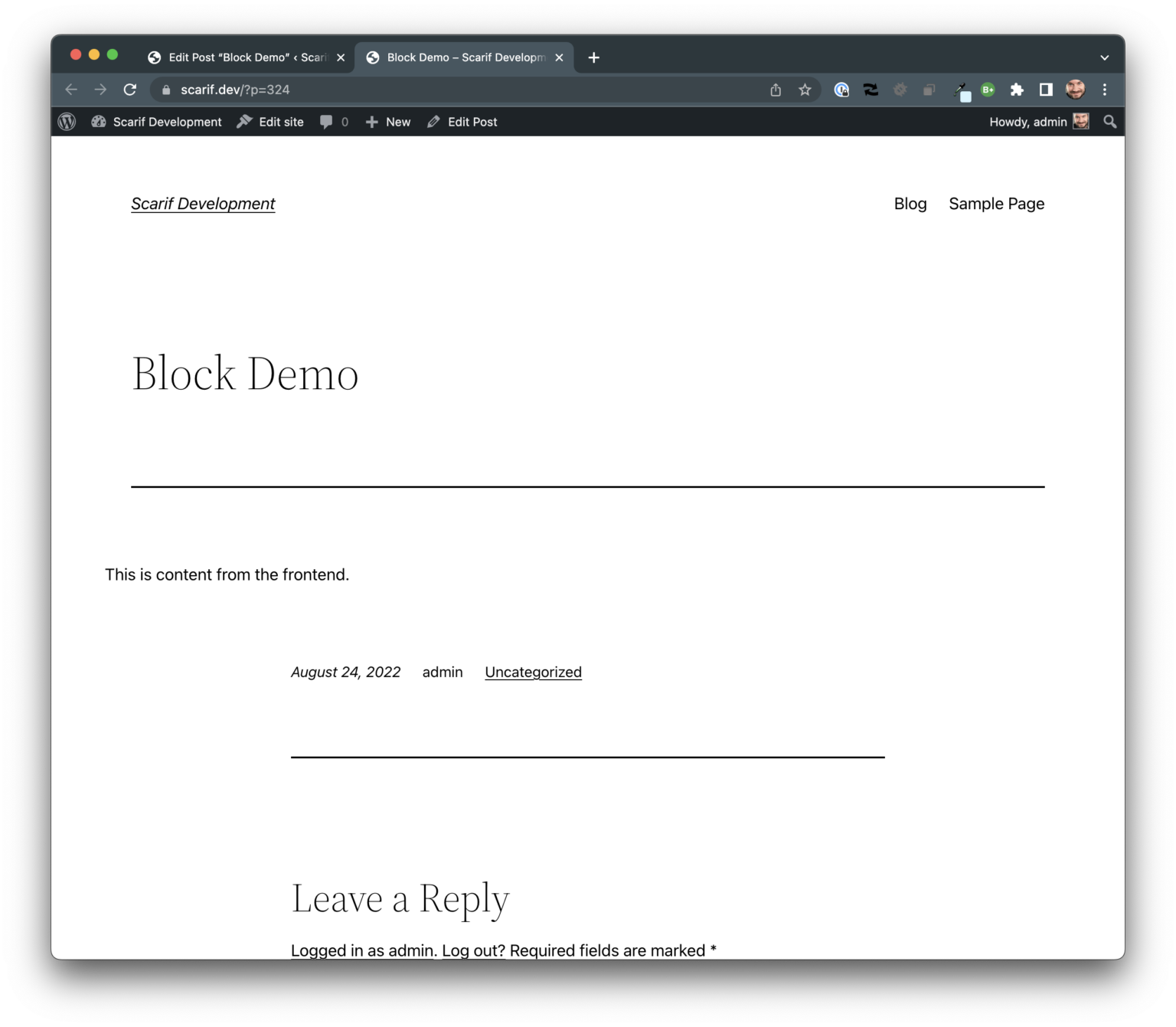This screenshot has height=1027, width=1176.
Task: Expand the tab search chevron
Action: pyautogui.click(x=1104, y=57)
